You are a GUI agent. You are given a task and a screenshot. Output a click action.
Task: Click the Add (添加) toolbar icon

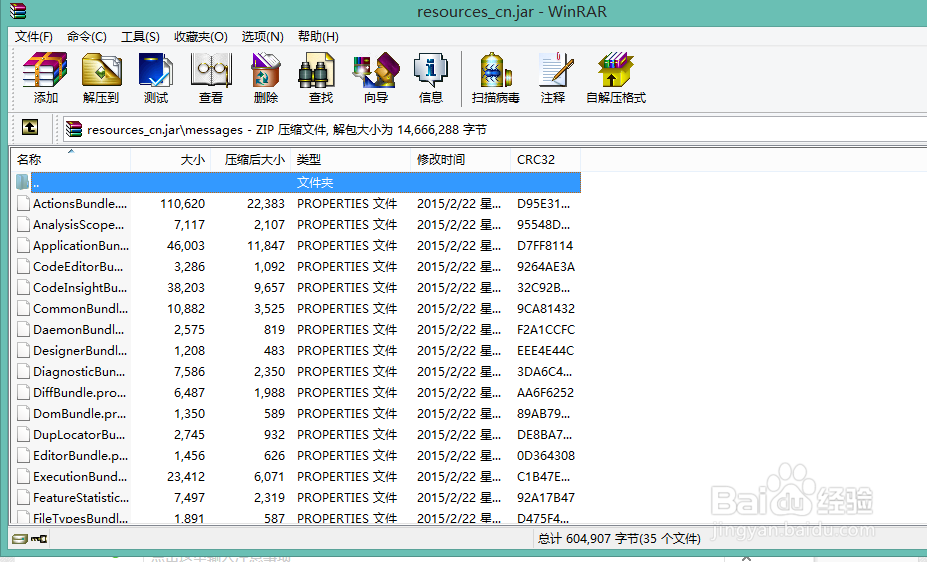(x=46, y=77)
